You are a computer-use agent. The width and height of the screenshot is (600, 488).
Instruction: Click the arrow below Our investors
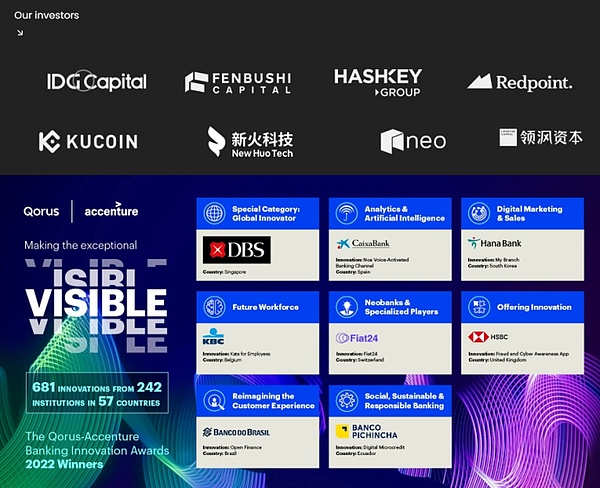(x=20, y=33)
